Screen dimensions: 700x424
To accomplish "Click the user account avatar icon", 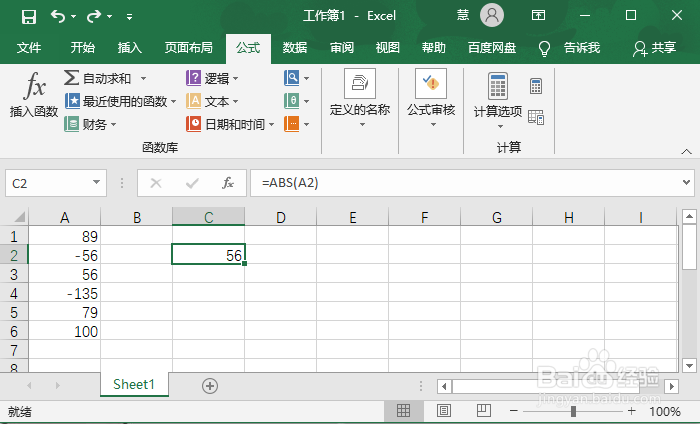I will click(492, 15).
